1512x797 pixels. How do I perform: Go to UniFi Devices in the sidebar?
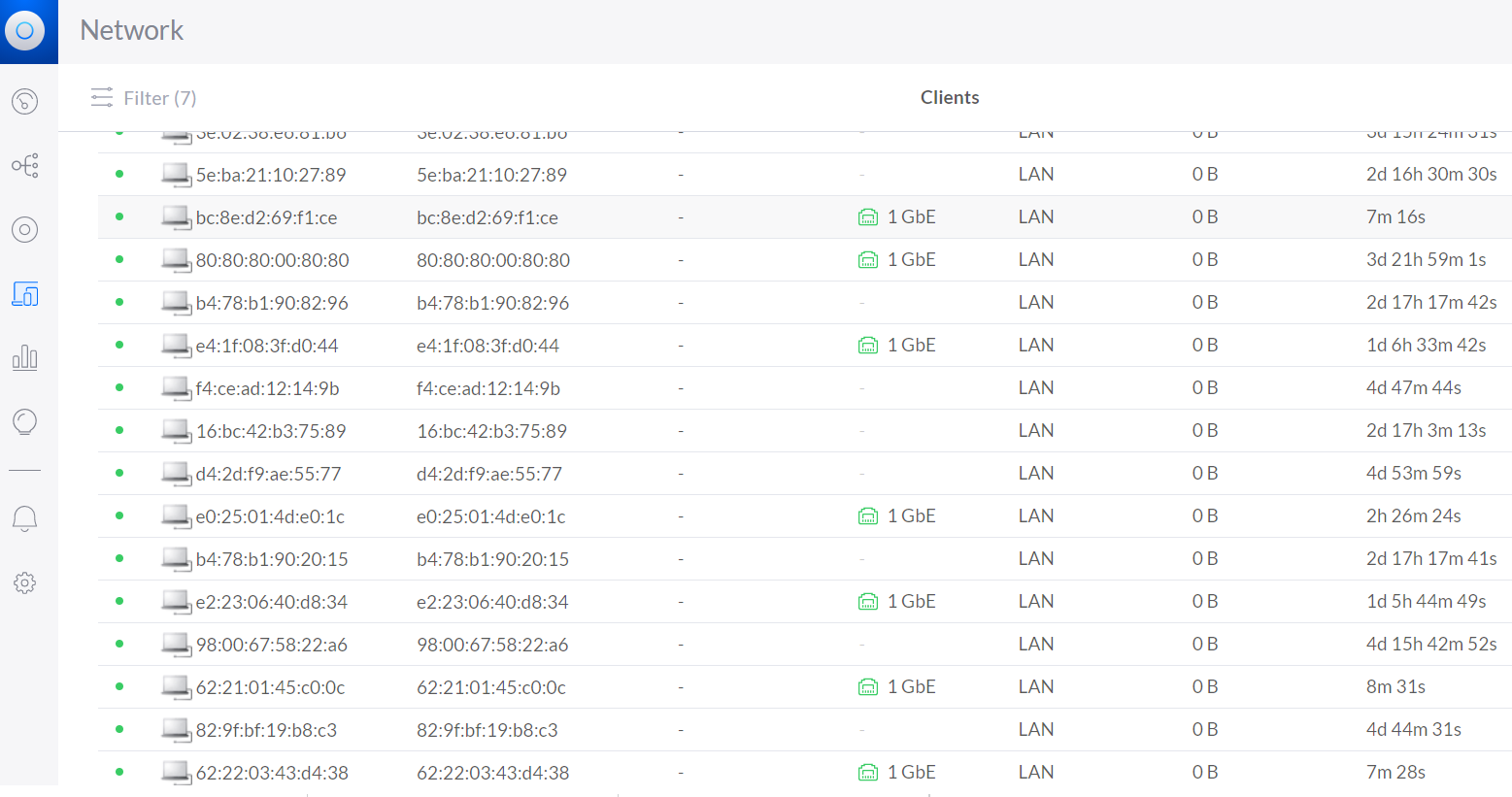25,230
